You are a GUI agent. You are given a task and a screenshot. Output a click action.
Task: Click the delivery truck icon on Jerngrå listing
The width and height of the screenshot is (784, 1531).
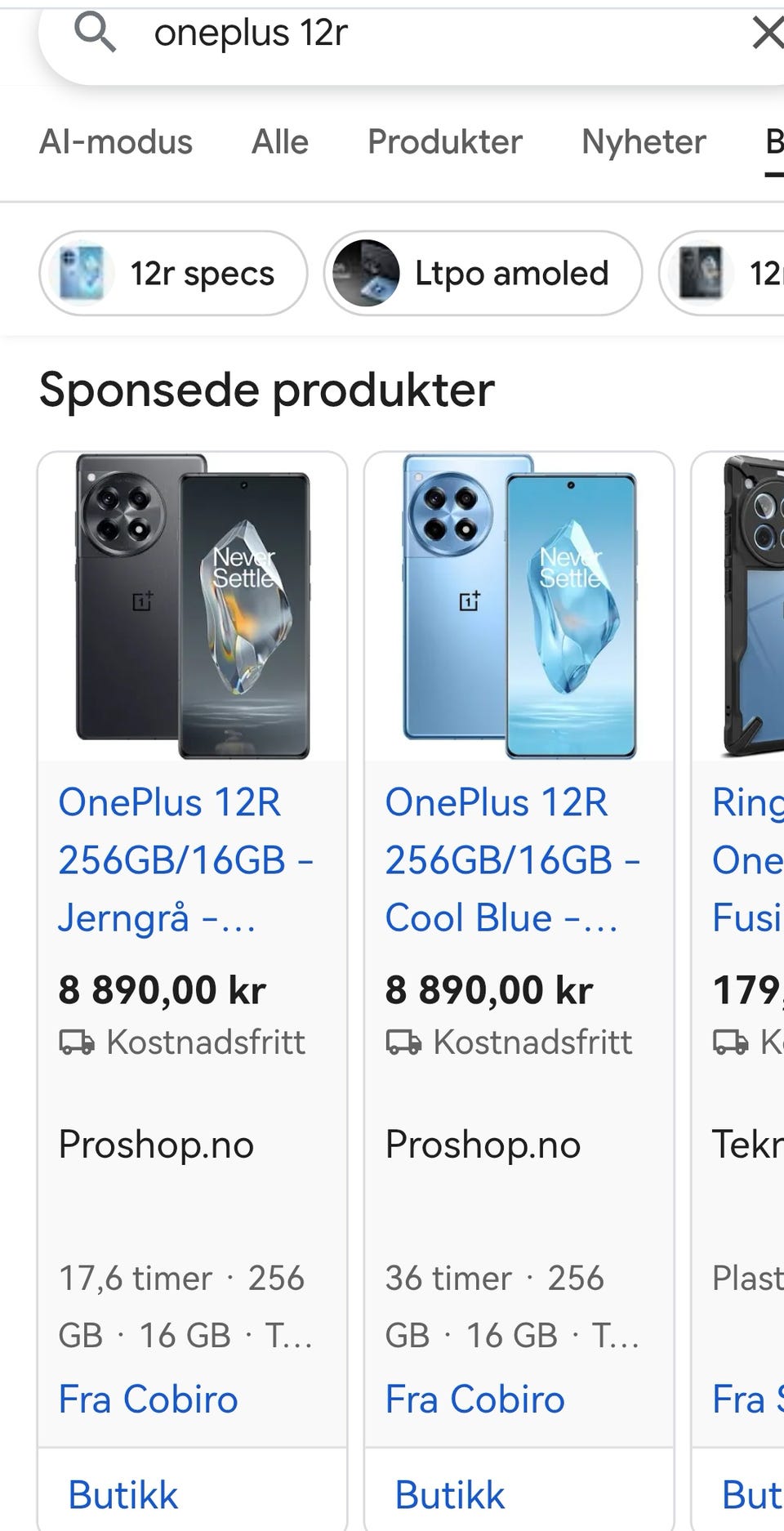(77, 1042)
